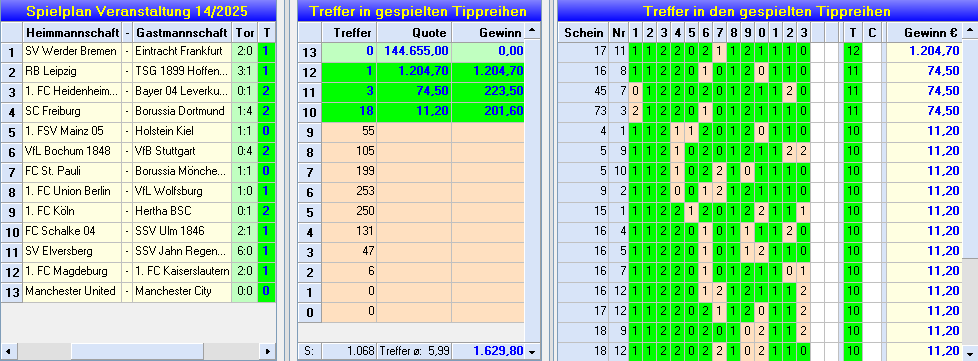978x361 pixels.
Task: Click the 253 Treffer count cell
Action: pyautogui.click(x=349, y=191)
